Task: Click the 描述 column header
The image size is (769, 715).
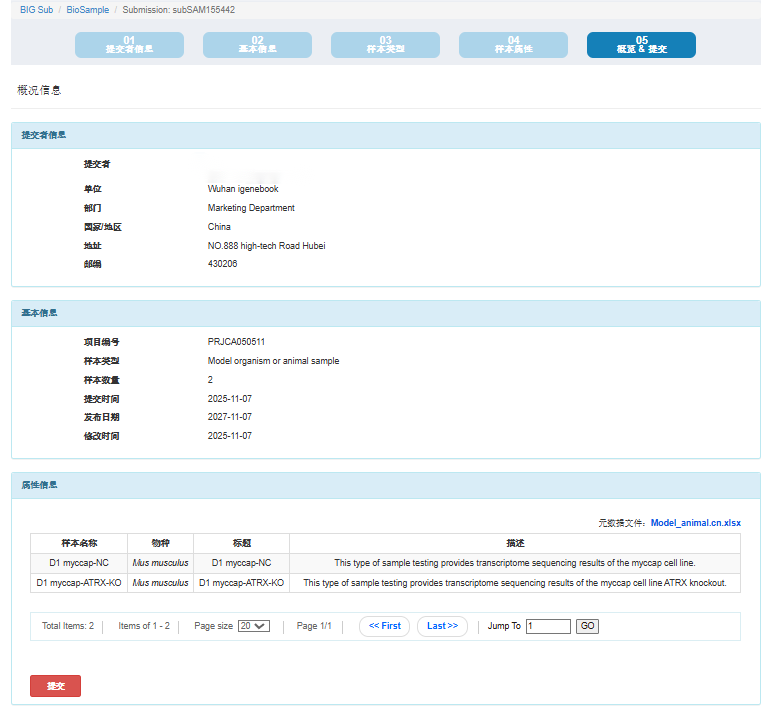Action: 515,543
